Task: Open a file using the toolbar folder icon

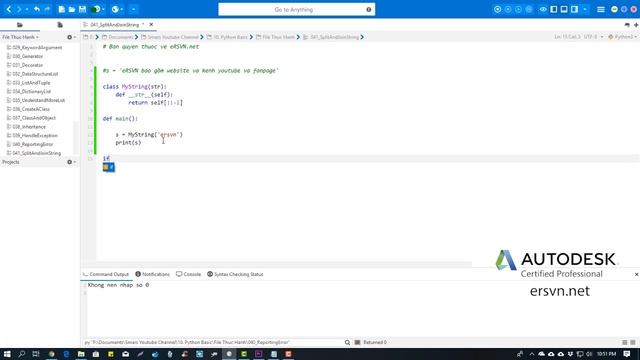Action: [x=72, y=9]
